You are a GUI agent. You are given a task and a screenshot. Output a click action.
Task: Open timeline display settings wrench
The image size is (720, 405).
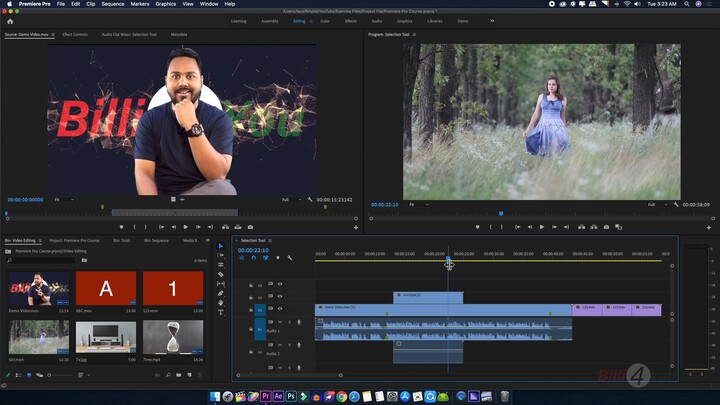coord(290,258)
